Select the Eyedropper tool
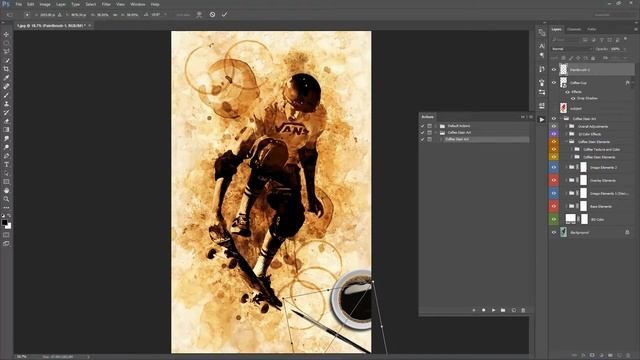 click(x=6, y=78)
